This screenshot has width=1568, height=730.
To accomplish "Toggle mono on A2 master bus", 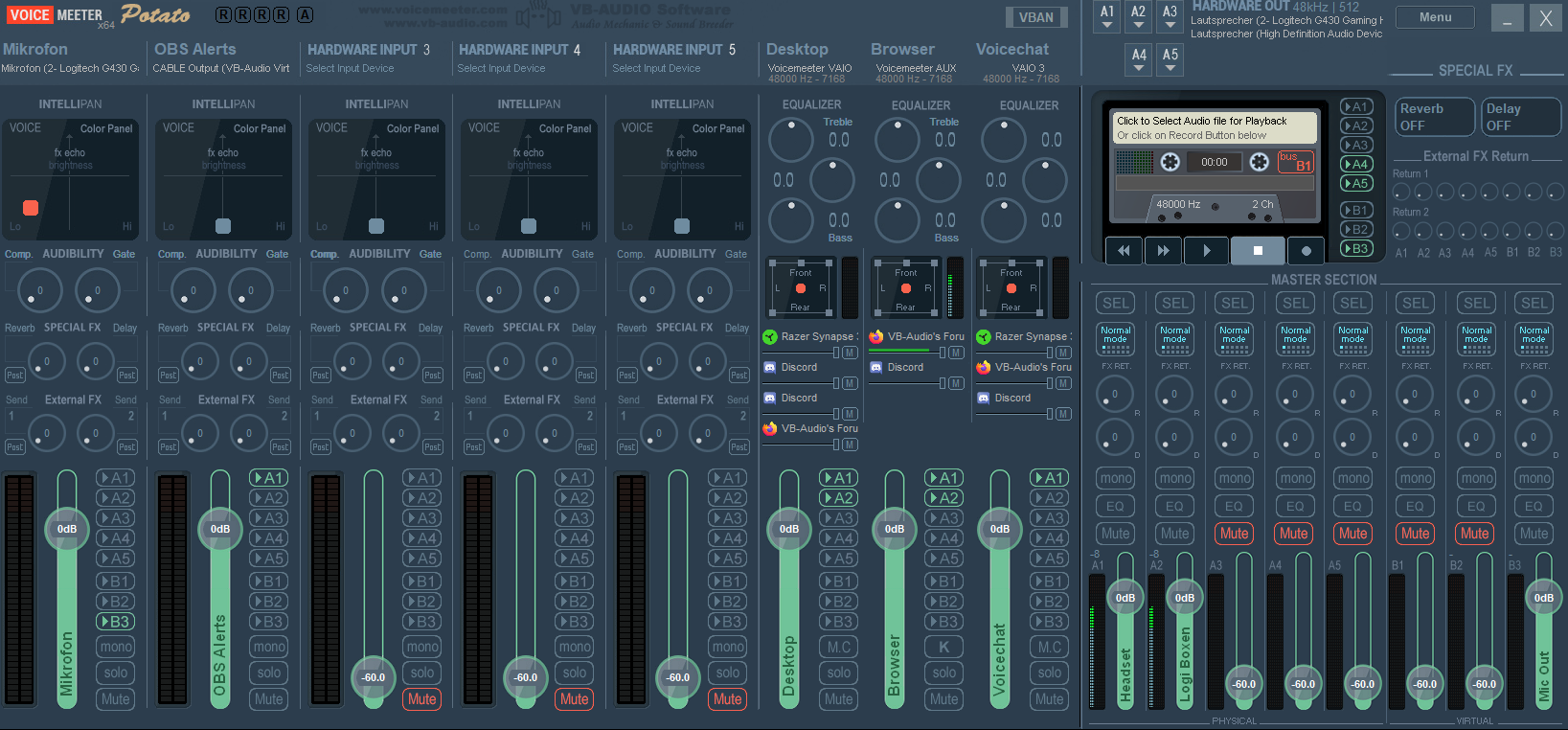I will click(x=1175, y=478).
